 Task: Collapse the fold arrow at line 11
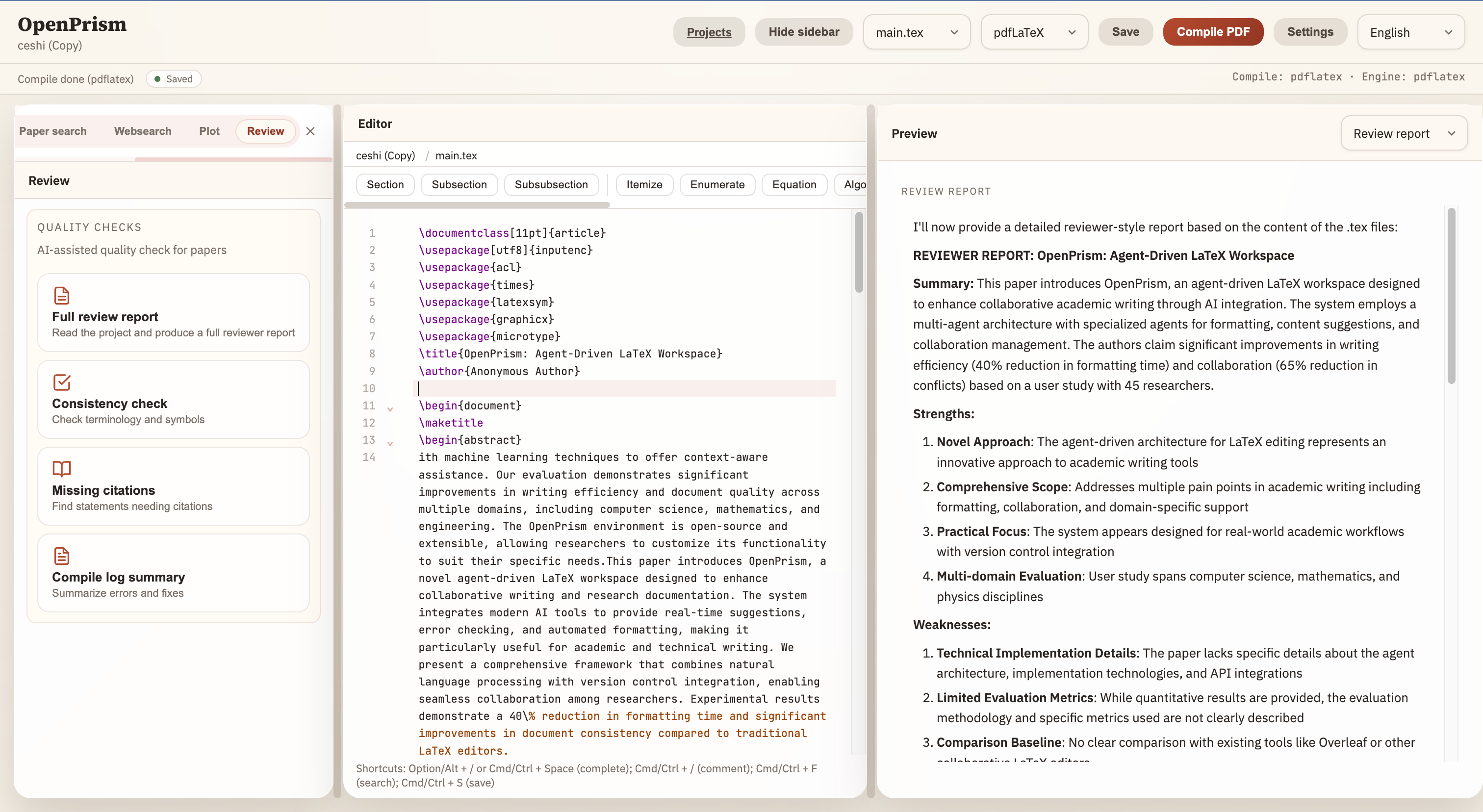tap(390, 409)
